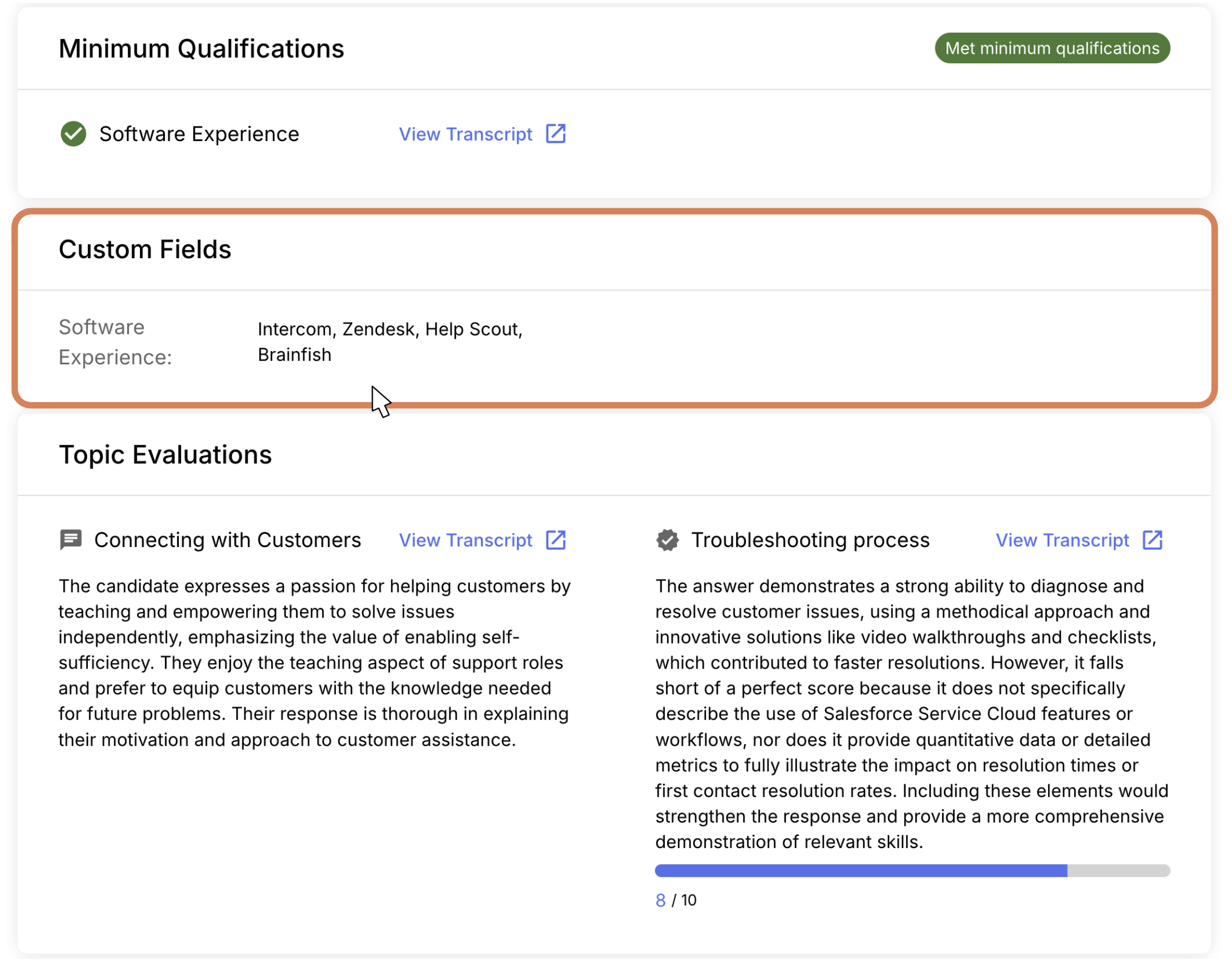Click the Met minimum qualifications badge
1232x963 pixels.
tap(1052, 48)
